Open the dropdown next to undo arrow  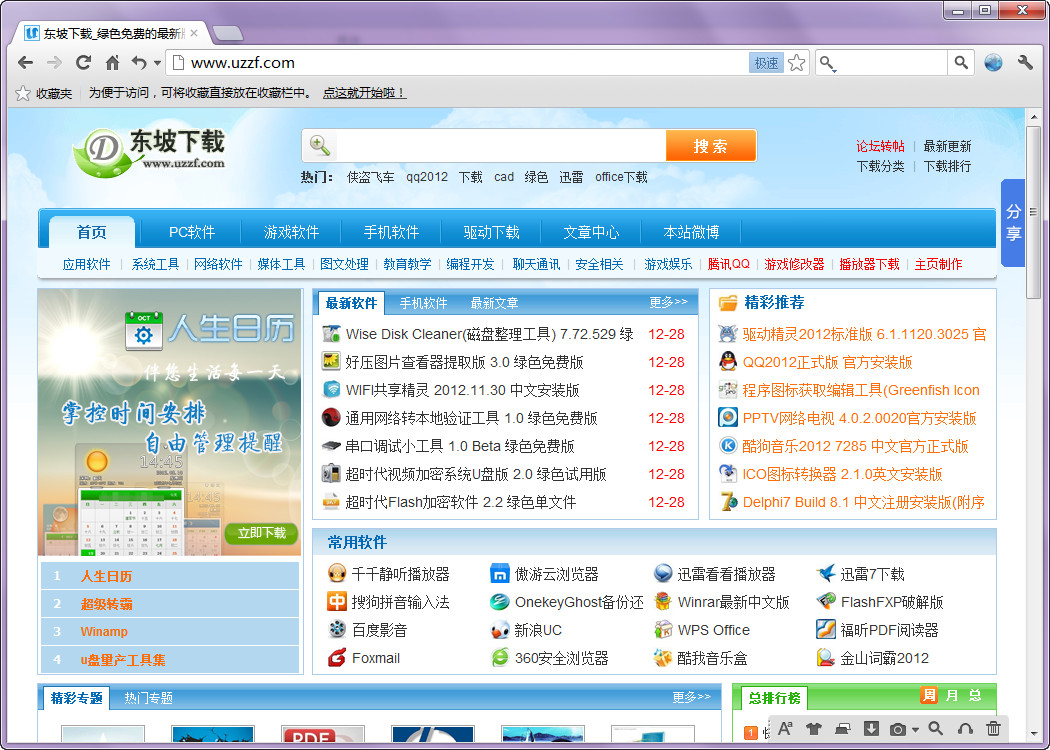tap(157, 64)
